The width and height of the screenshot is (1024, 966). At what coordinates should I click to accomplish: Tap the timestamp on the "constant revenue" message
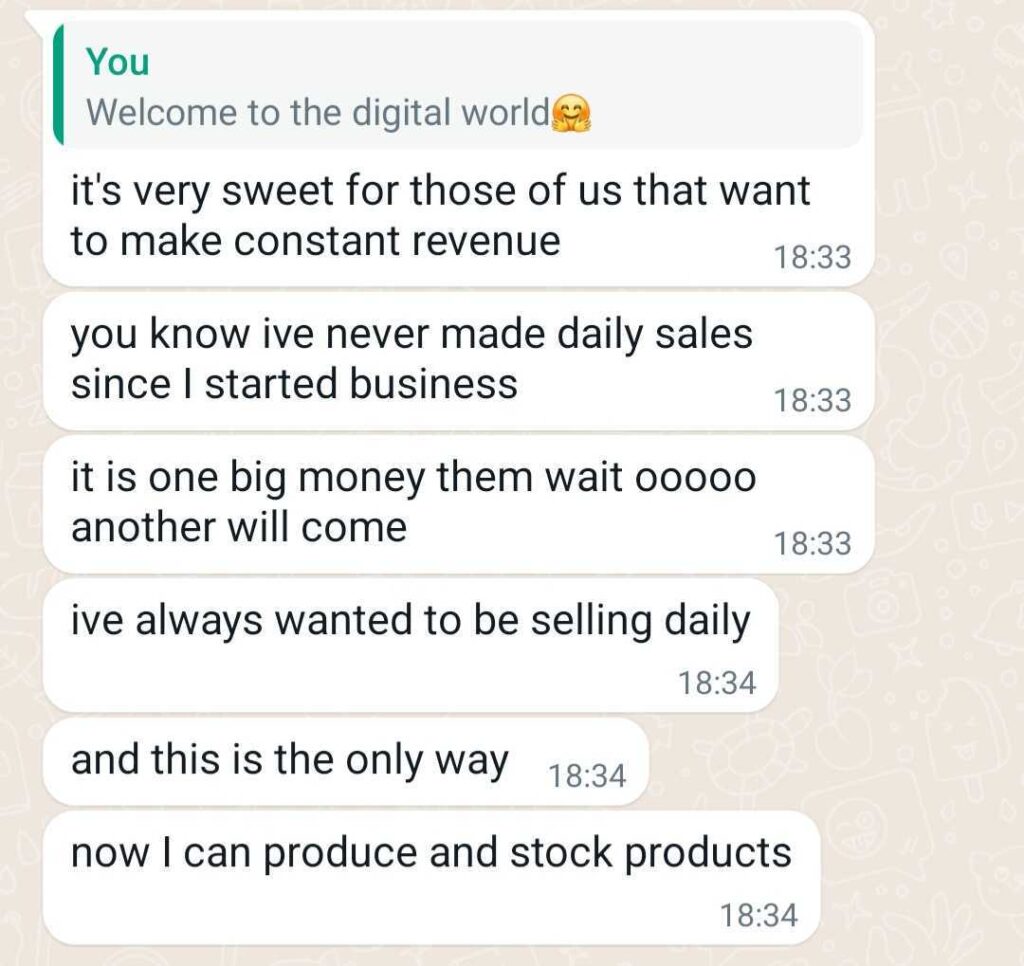pyautogui.click(x=812, y=258)
